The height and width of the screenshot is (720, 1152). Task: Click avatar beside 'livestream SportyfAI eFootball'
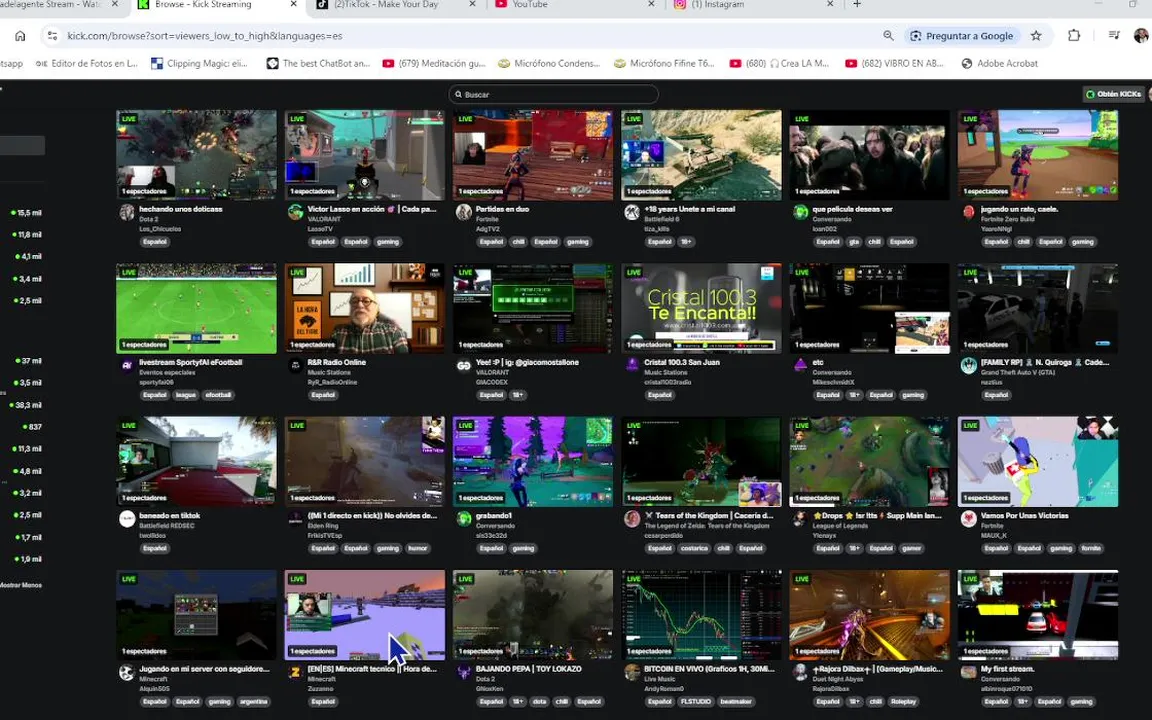(127, 366)
